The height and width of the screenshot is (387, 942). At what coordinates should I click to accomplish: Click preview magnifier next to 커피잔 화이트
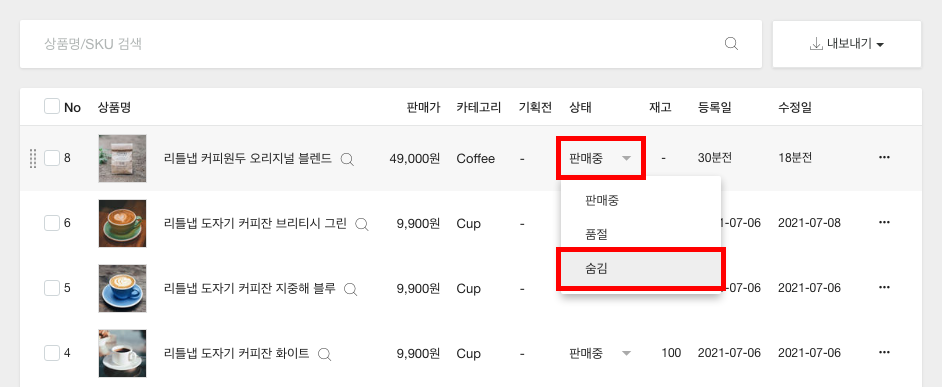(x=324, y=354)
